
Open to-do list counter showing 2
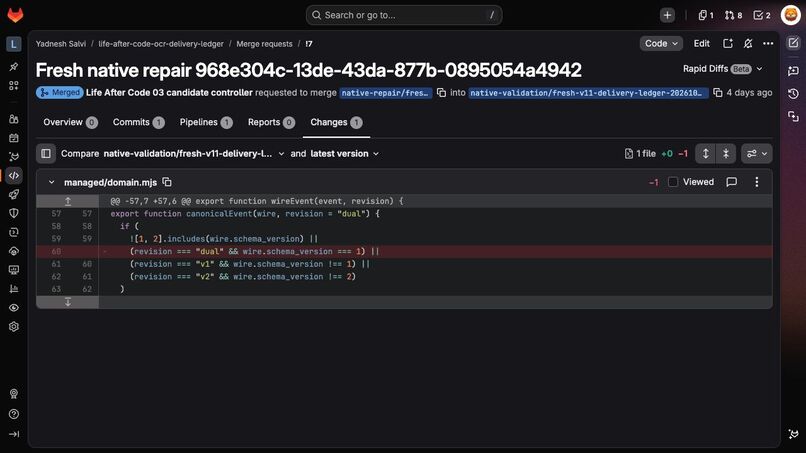coord(762,15)
